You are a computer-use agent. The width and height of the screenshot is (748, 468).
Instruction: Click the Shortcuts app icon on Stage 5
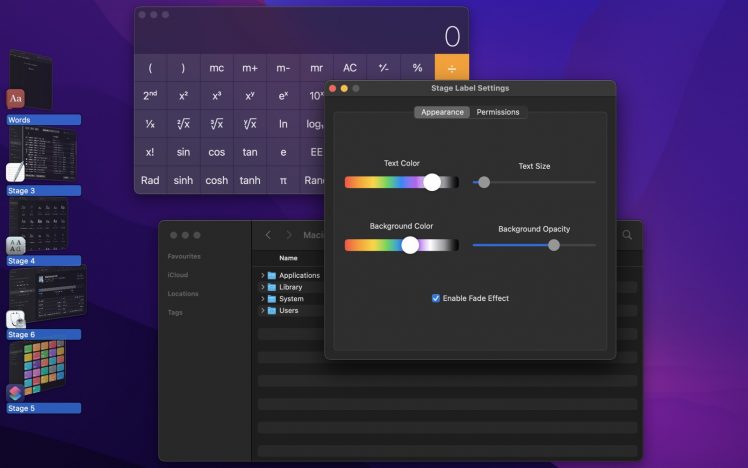[15, 392]
